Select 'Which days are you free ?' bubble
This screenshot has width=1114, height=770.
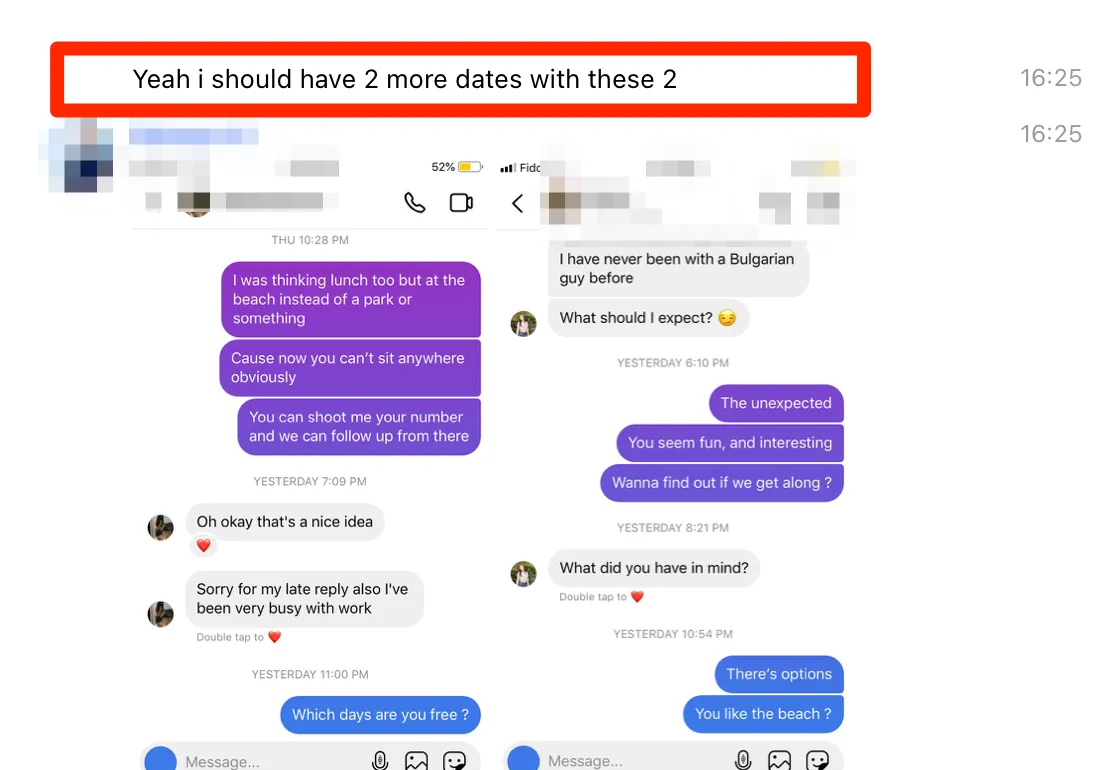pos(380,715)
